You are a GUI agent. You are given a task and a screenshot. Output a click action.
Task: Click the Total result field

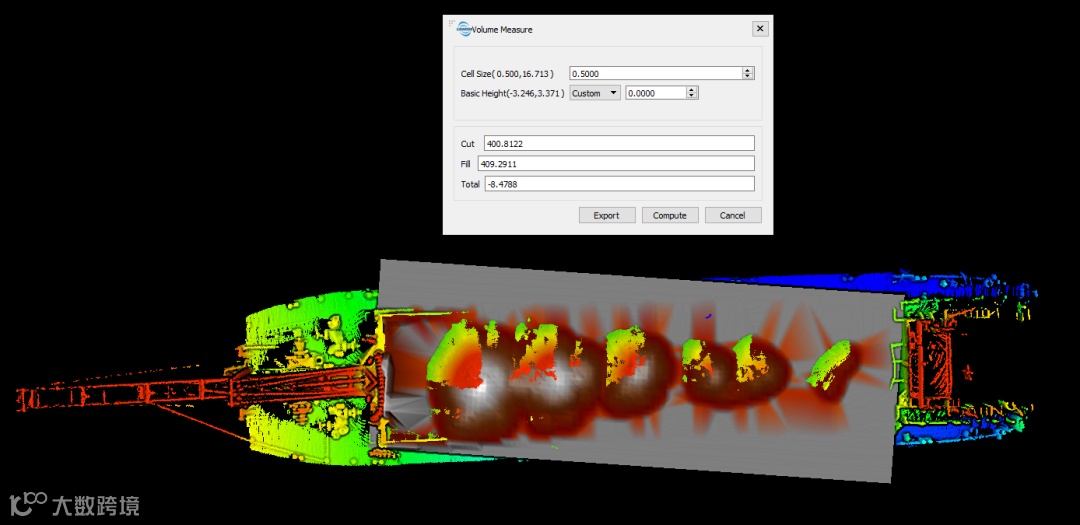coord(619,184)
